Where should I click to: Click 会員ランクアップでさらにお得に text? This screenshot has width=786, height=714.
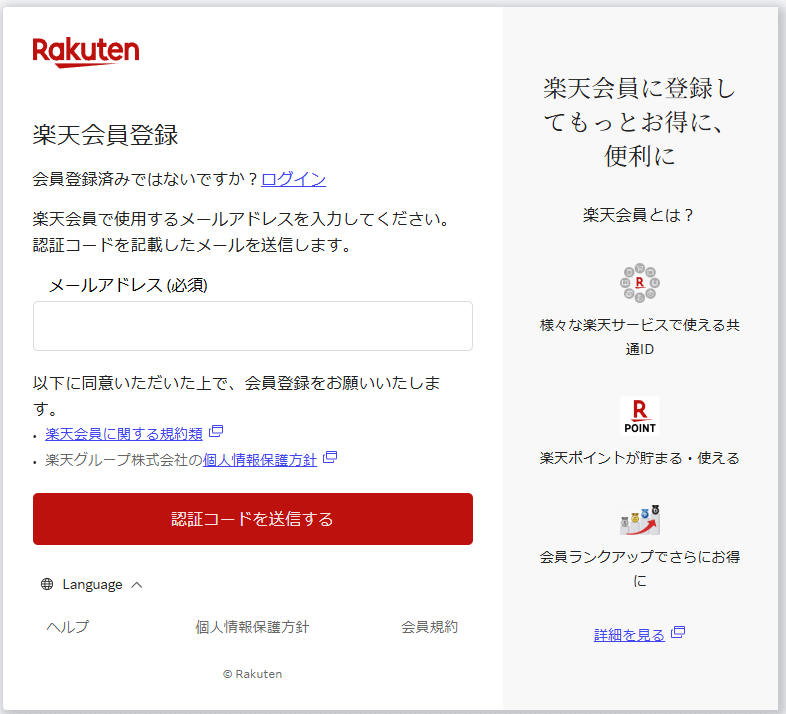(640, 569)
